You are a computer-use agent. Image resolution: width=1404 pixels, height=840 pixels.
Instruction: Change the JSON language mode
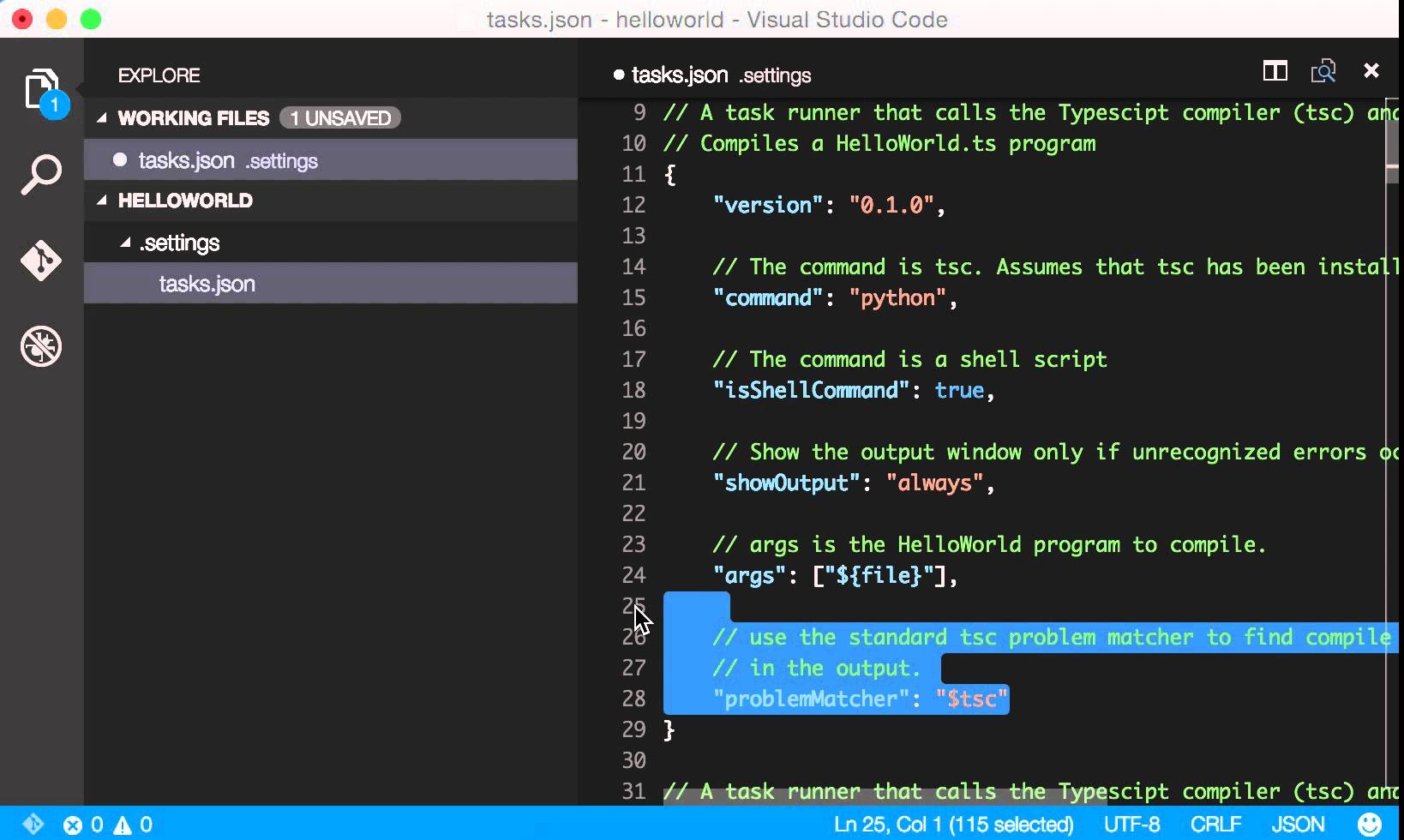coord(1297,825)
